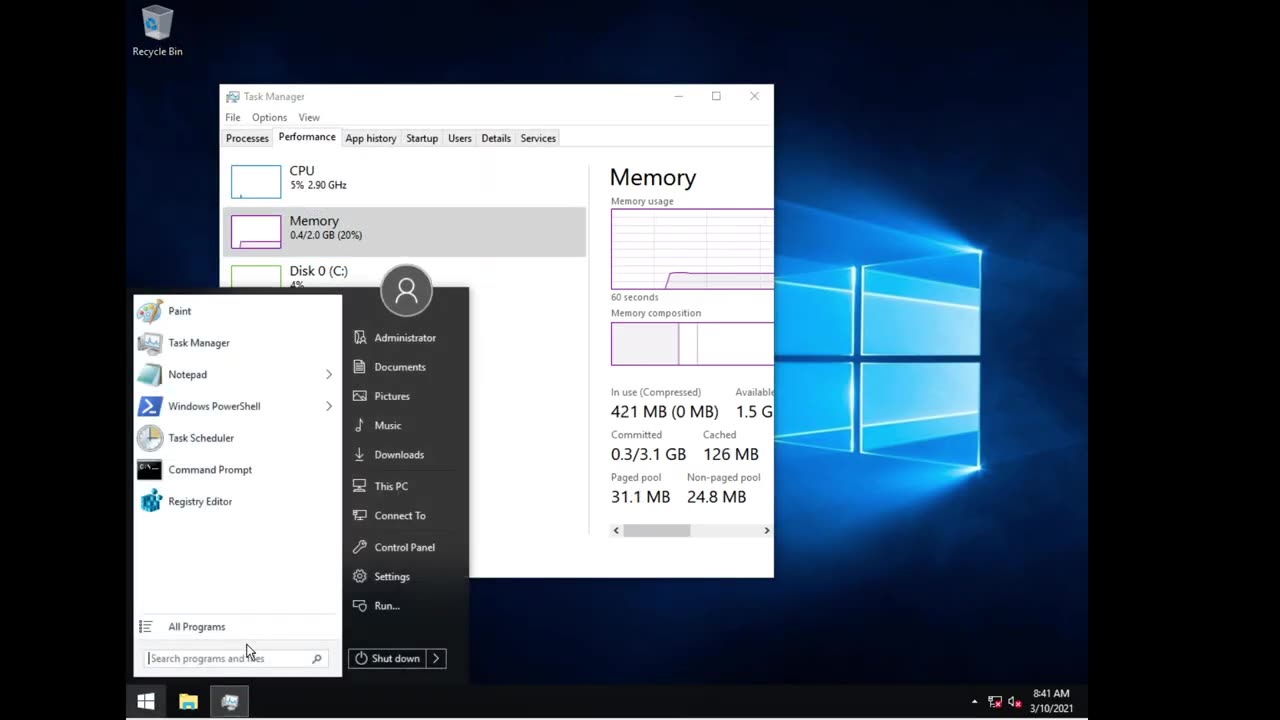Image resolution: width=1280 pixels, height=720 pixels.
Task: Open Task Scheduler clock icon
Action: 150,438
